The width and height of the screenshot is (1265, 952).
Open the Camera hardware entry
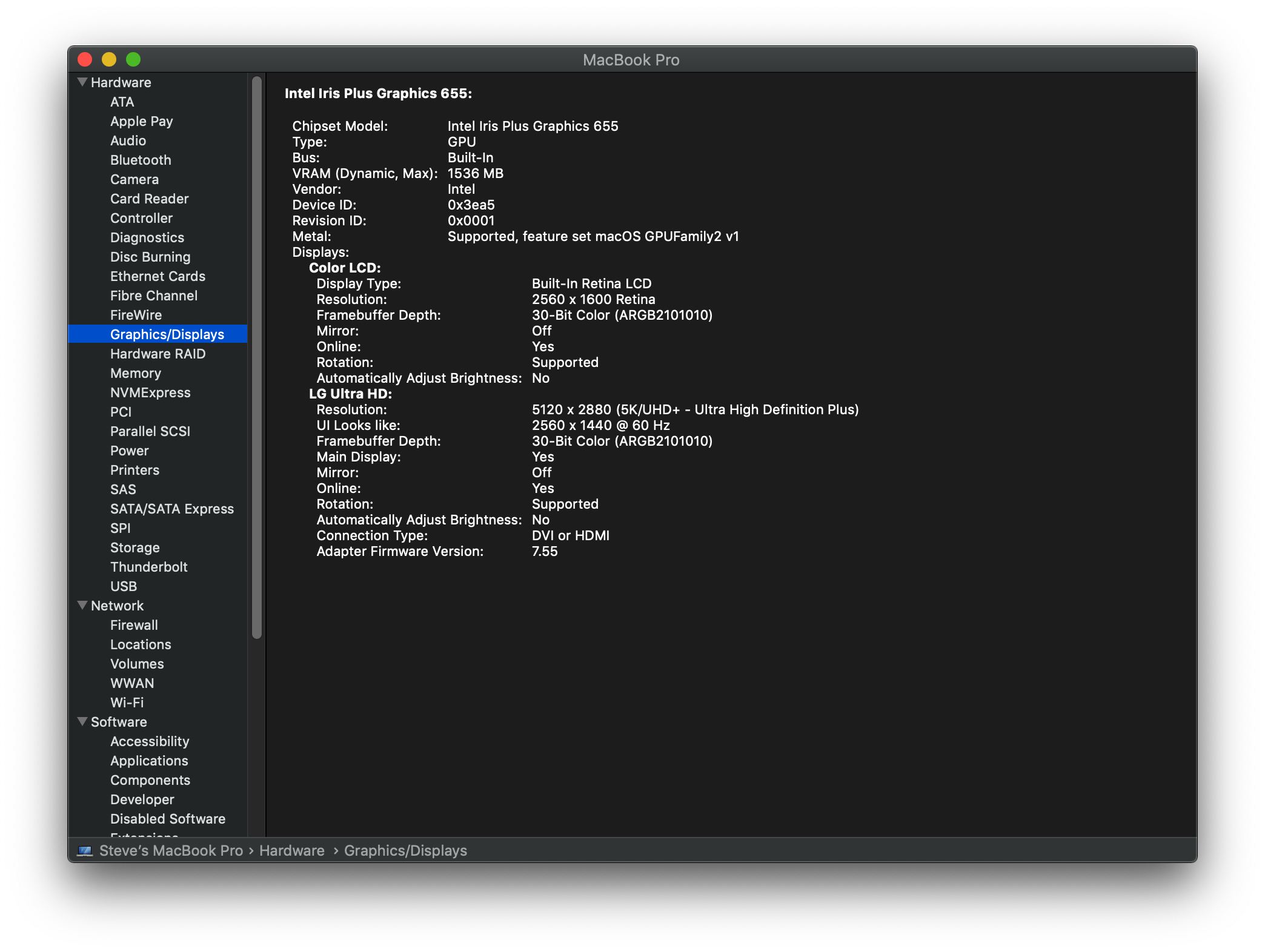coord(134,179)
